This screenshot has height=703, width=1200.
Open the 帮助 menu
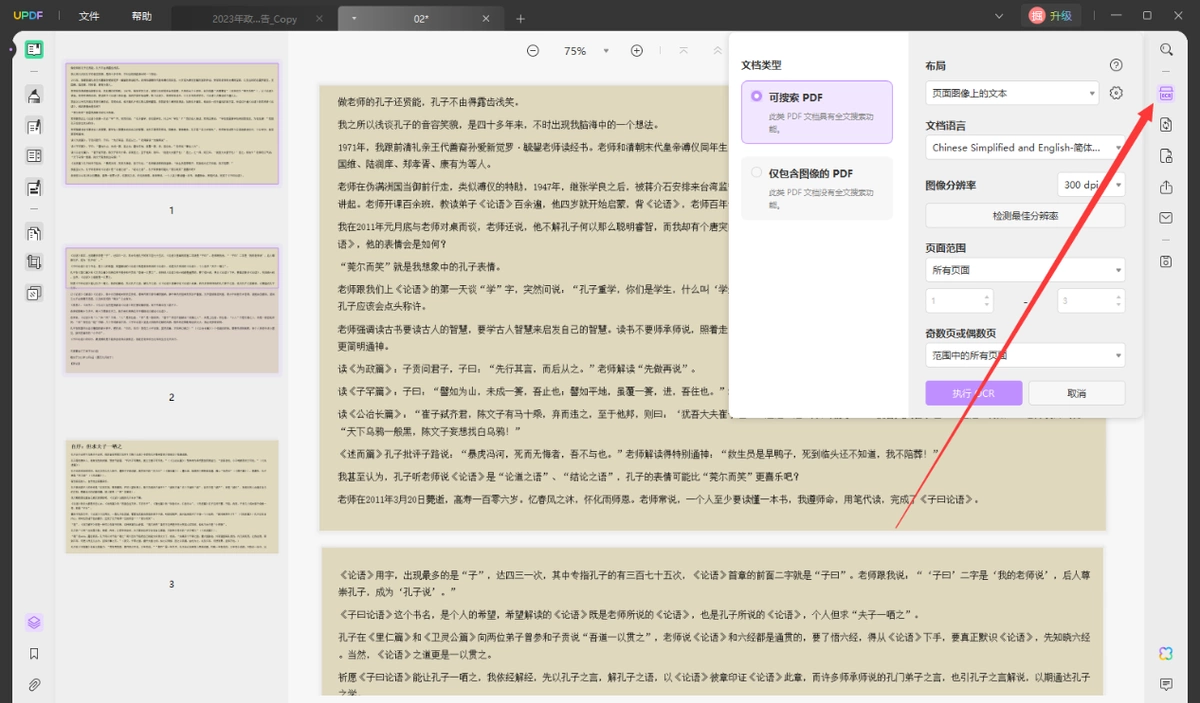142,17
